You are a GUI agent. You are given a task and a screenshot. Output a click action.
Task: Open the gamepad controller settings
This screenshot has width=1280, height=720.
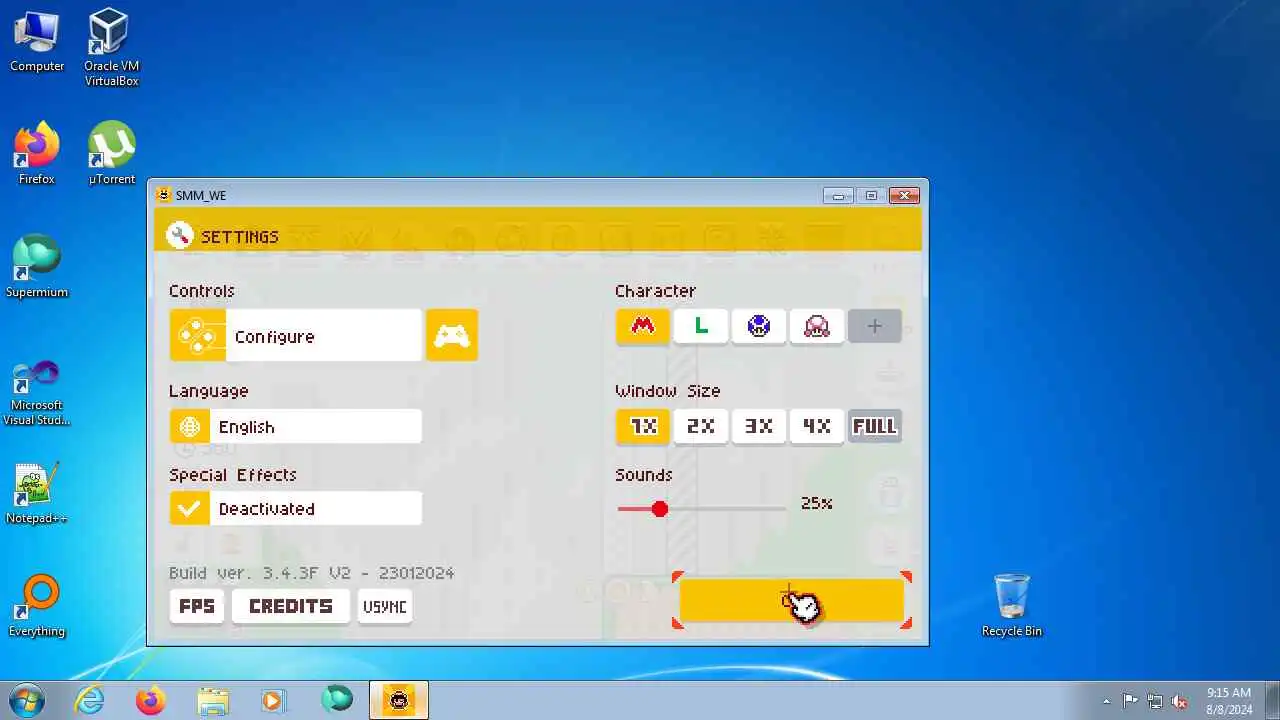click(x=452, y=336)
